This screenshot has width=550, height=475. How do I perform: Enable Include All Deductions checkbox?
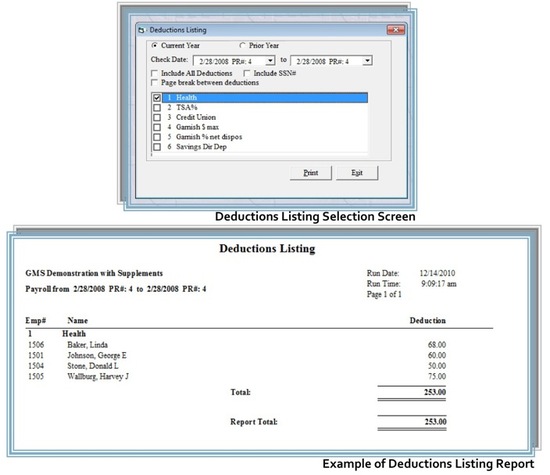[x=154, y=73]
